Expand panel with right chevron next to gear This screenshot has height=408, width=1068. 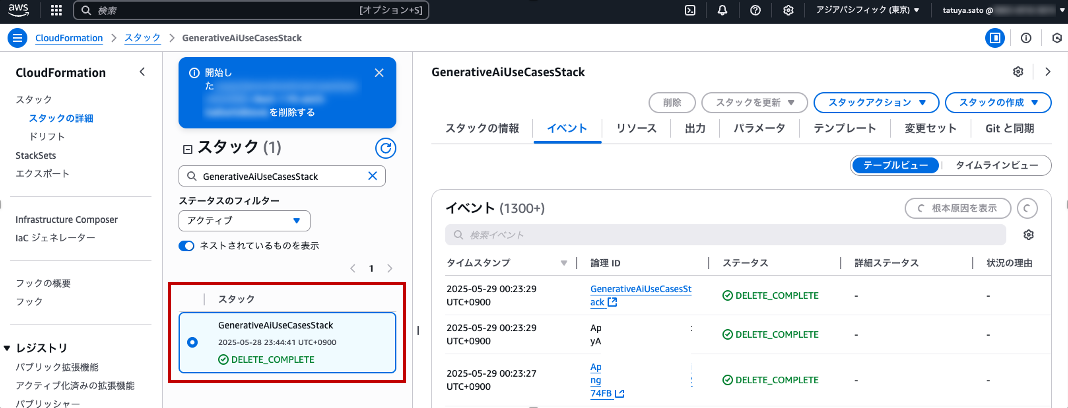1048,72
